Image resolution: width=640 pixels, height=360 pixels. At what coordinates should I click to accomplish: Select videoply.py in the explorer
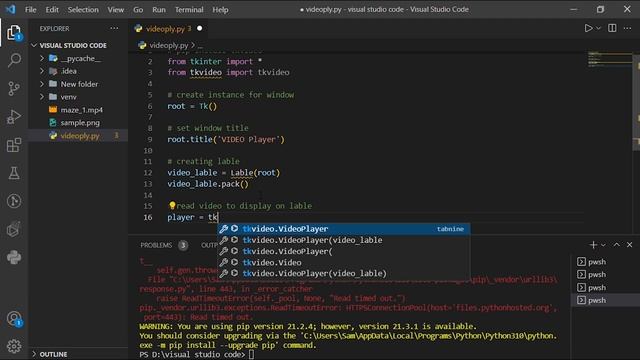(x=78, y=136)
